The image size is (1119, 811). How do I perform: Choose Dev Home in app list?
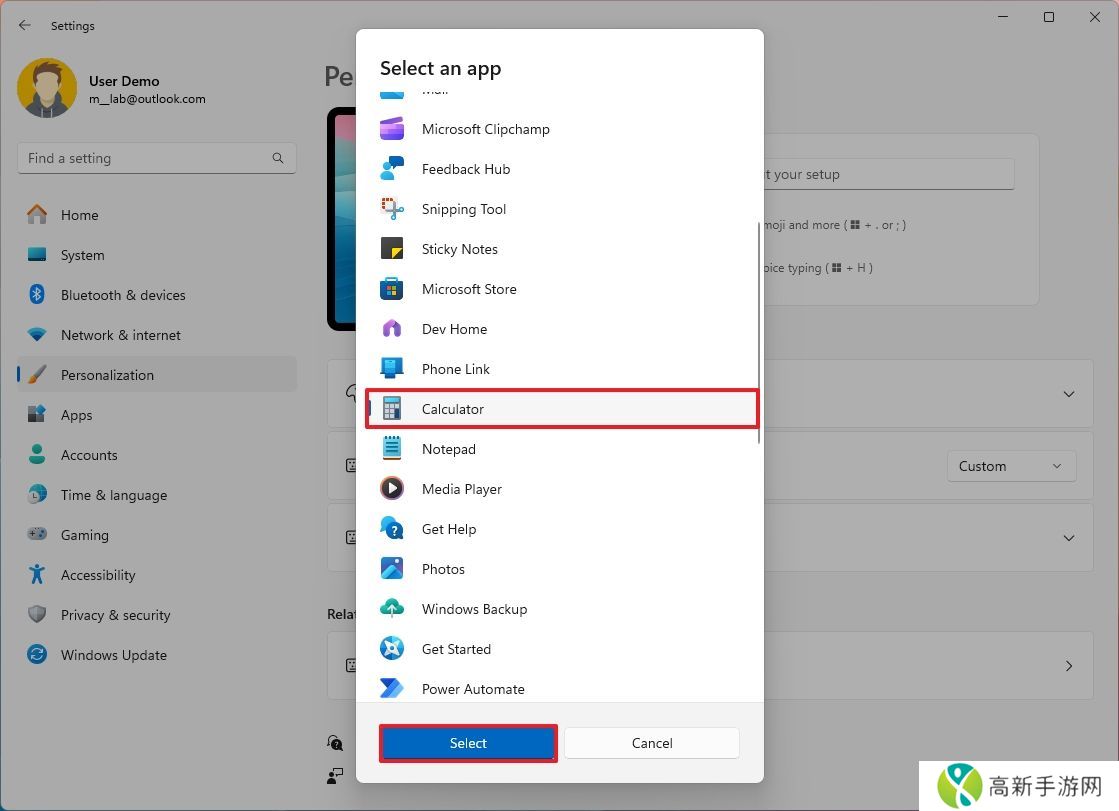click(x=454, y=329)
